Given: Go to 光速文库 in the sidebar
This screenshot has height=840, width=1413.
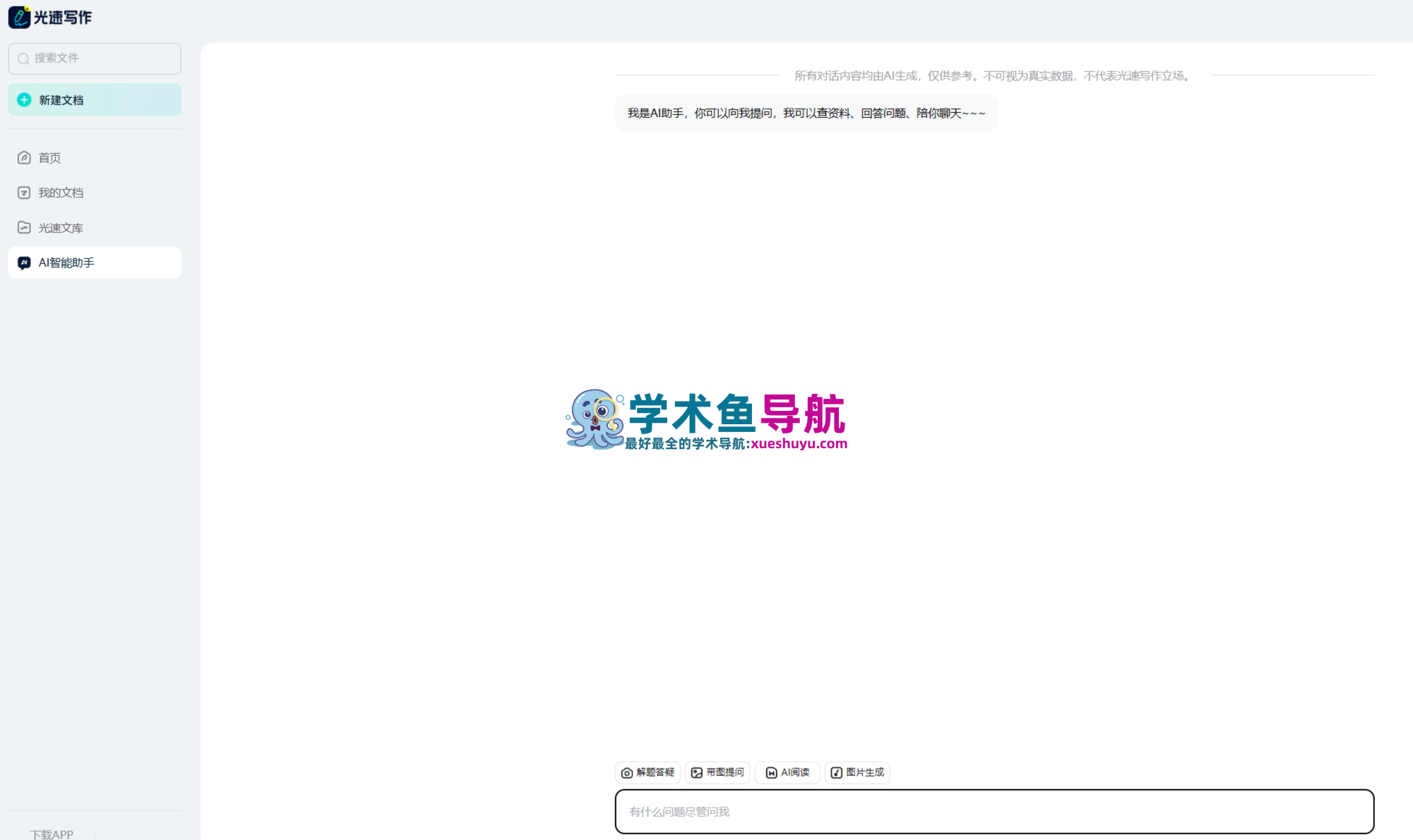Looking at the screenshot, I should (x=95, y=227).
